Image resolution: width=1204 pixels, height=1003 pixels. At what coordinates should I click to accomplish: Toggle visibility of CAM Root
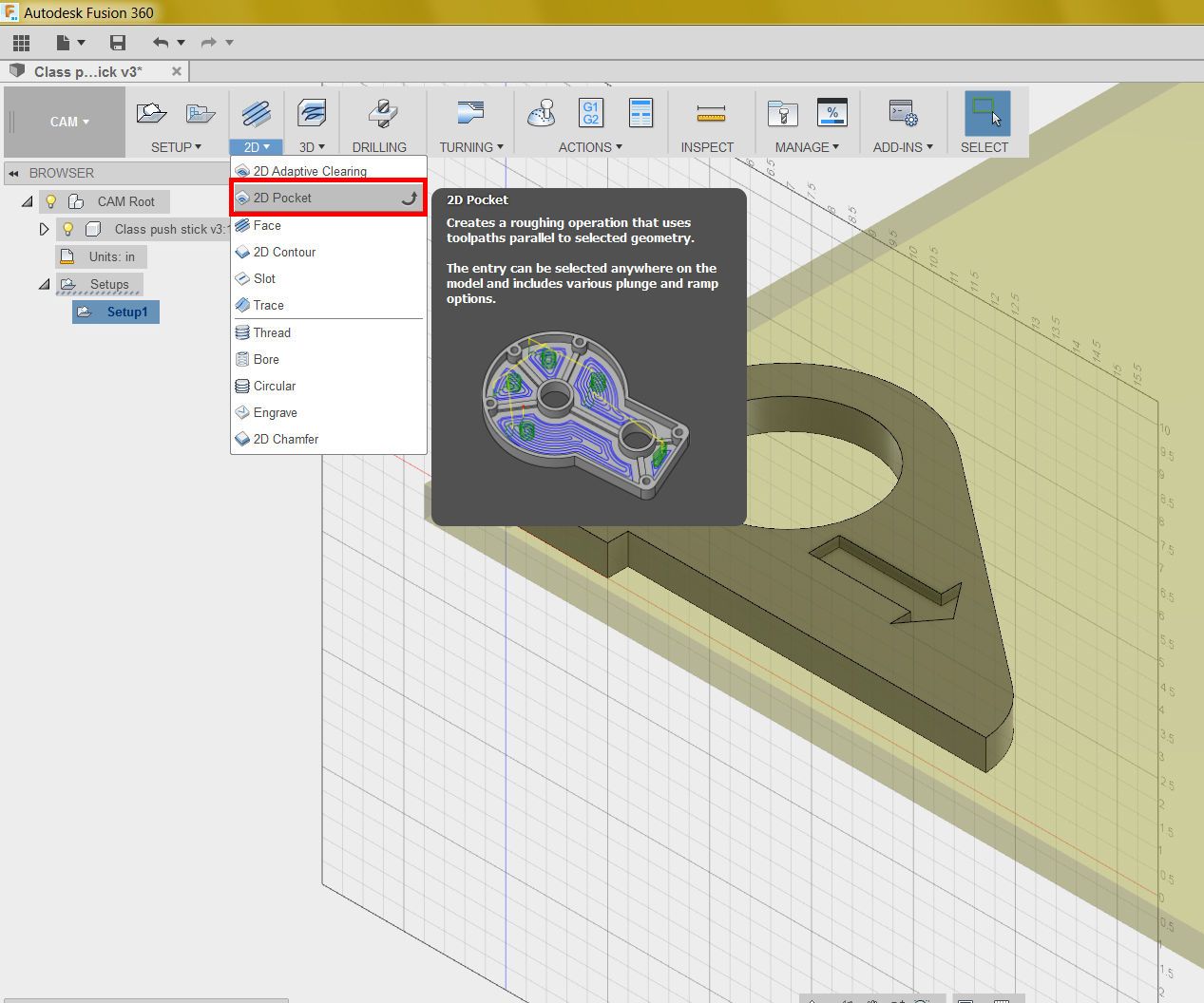(x=50, y=201)
